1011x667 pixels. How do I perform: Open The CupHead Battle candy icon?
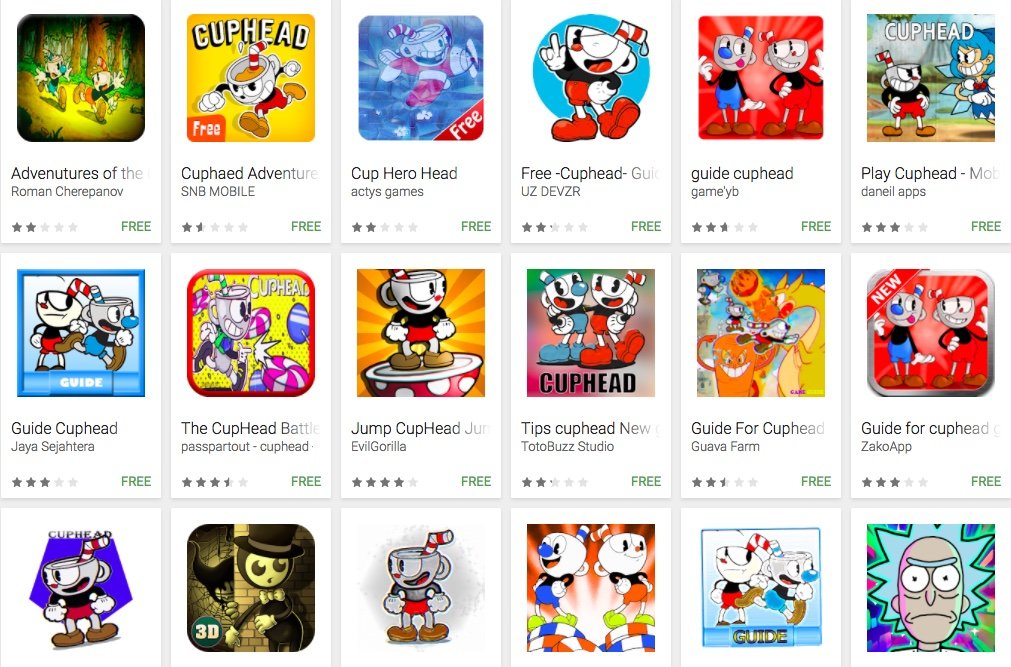point(251,333)
